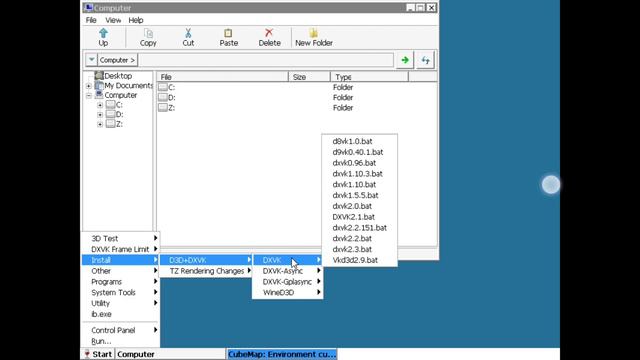This screenshot has height=360, width=640.
Task: Click the refresh arrows icon beside the address bar
Action: (425, 60)
